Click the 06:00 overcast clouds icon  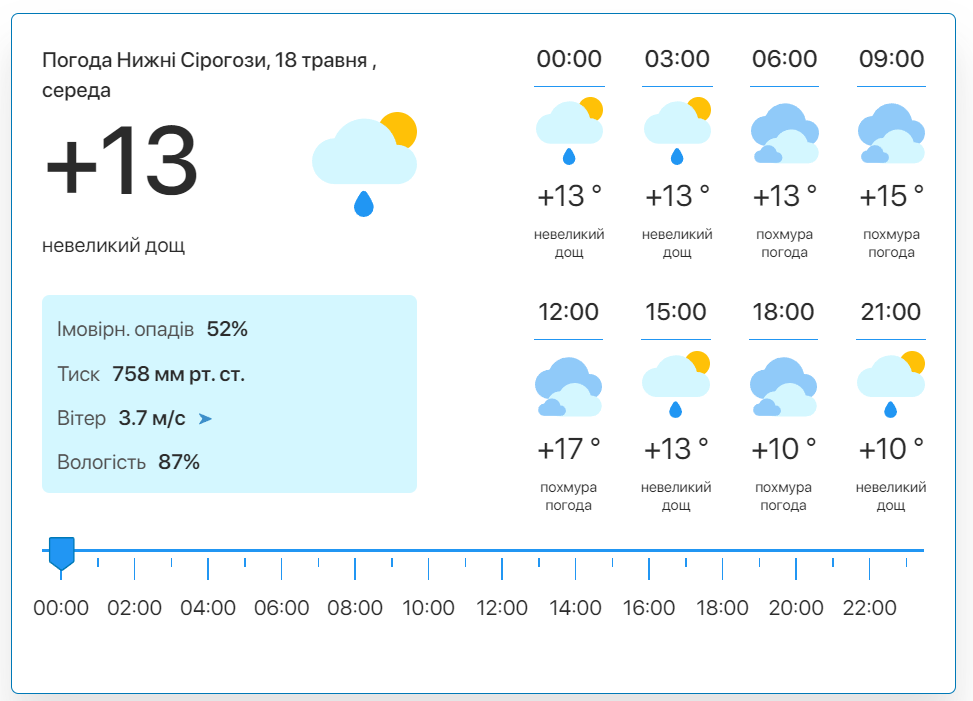[784, 133]
